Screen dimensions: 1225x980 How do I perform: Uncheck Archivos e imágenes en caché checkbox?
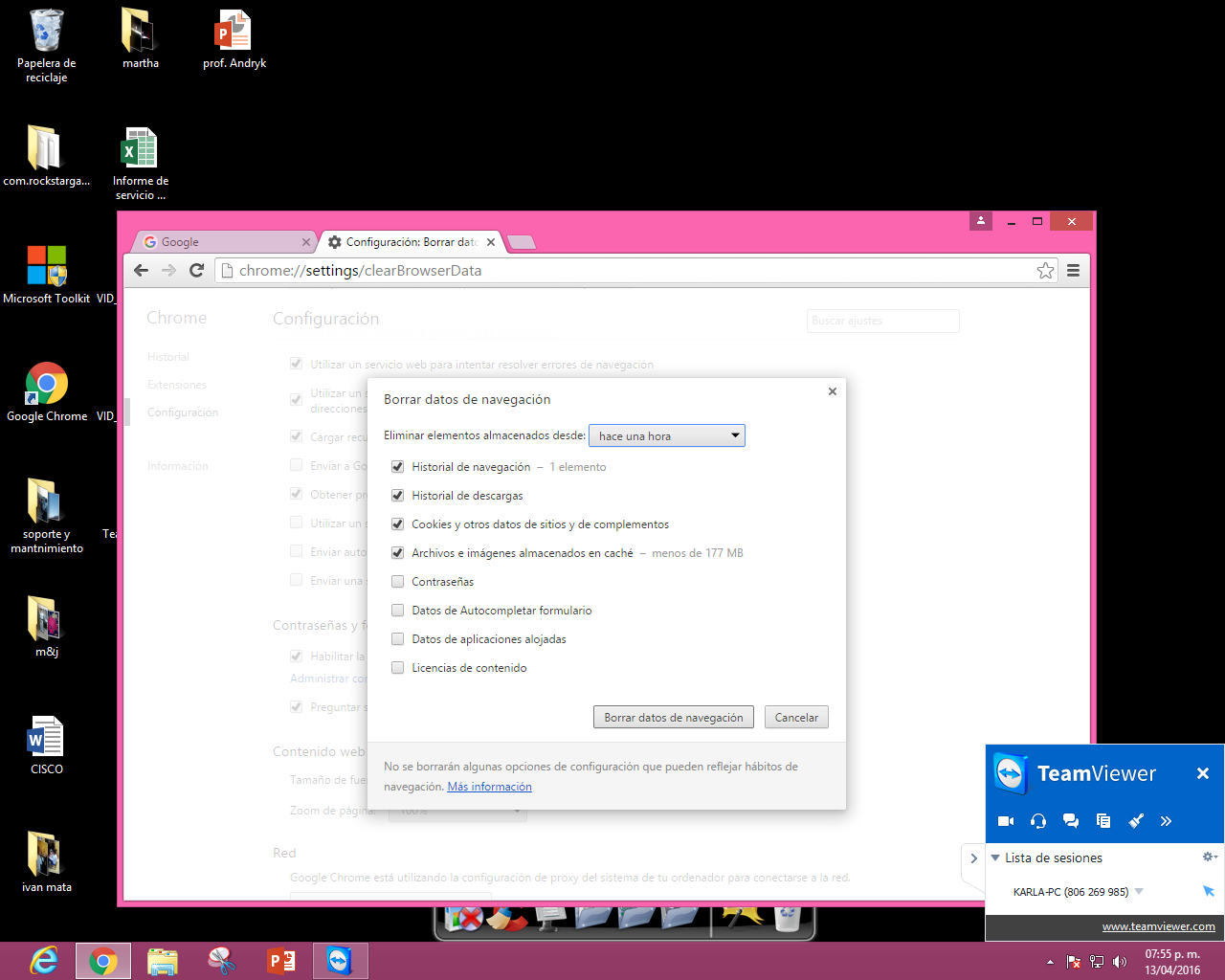[x=397, y=553]
